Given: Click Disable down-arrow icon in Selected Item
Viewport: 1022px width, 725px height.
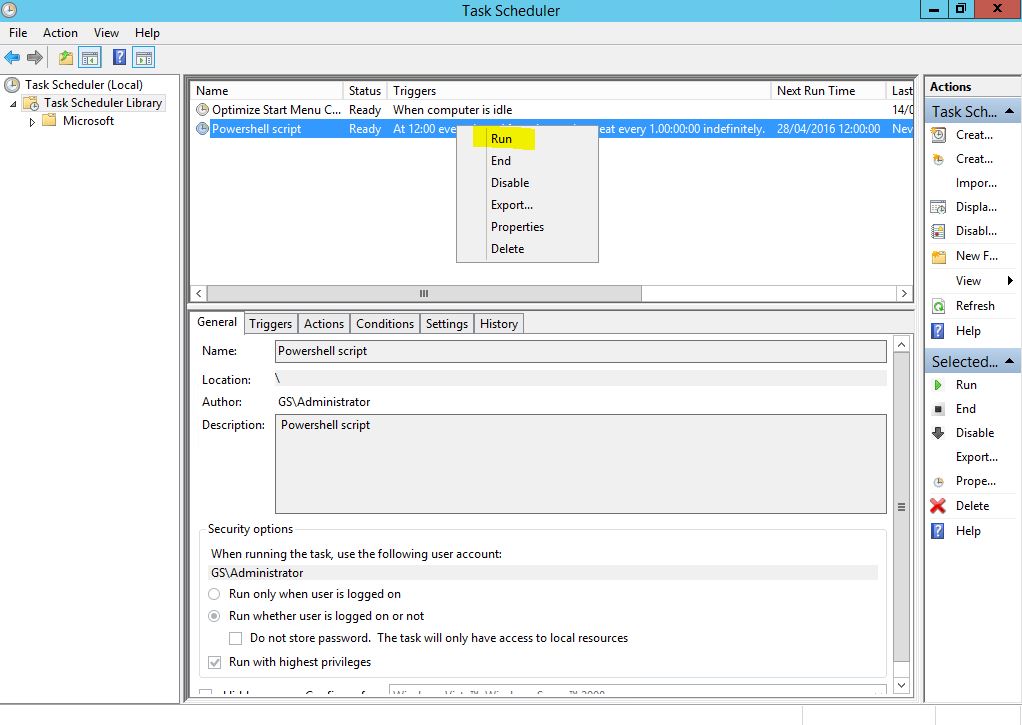Looking at the screenshot, I should coord(939,433).
